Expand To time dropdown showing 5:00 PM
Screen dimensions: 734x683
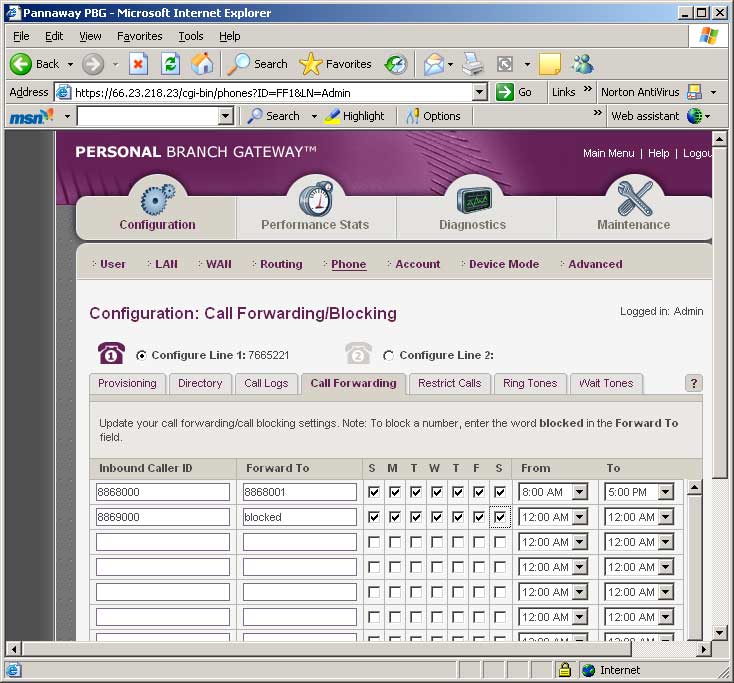coord(665,492)
